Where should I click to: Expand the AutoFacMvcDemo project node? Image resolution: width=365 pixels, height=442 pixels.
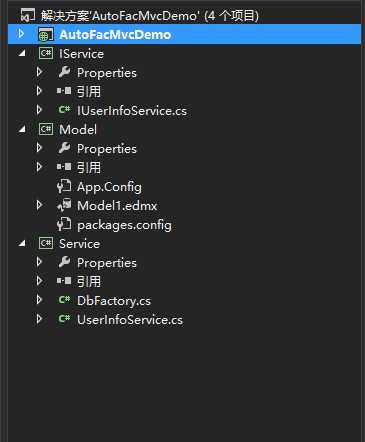tap(21, 34)
